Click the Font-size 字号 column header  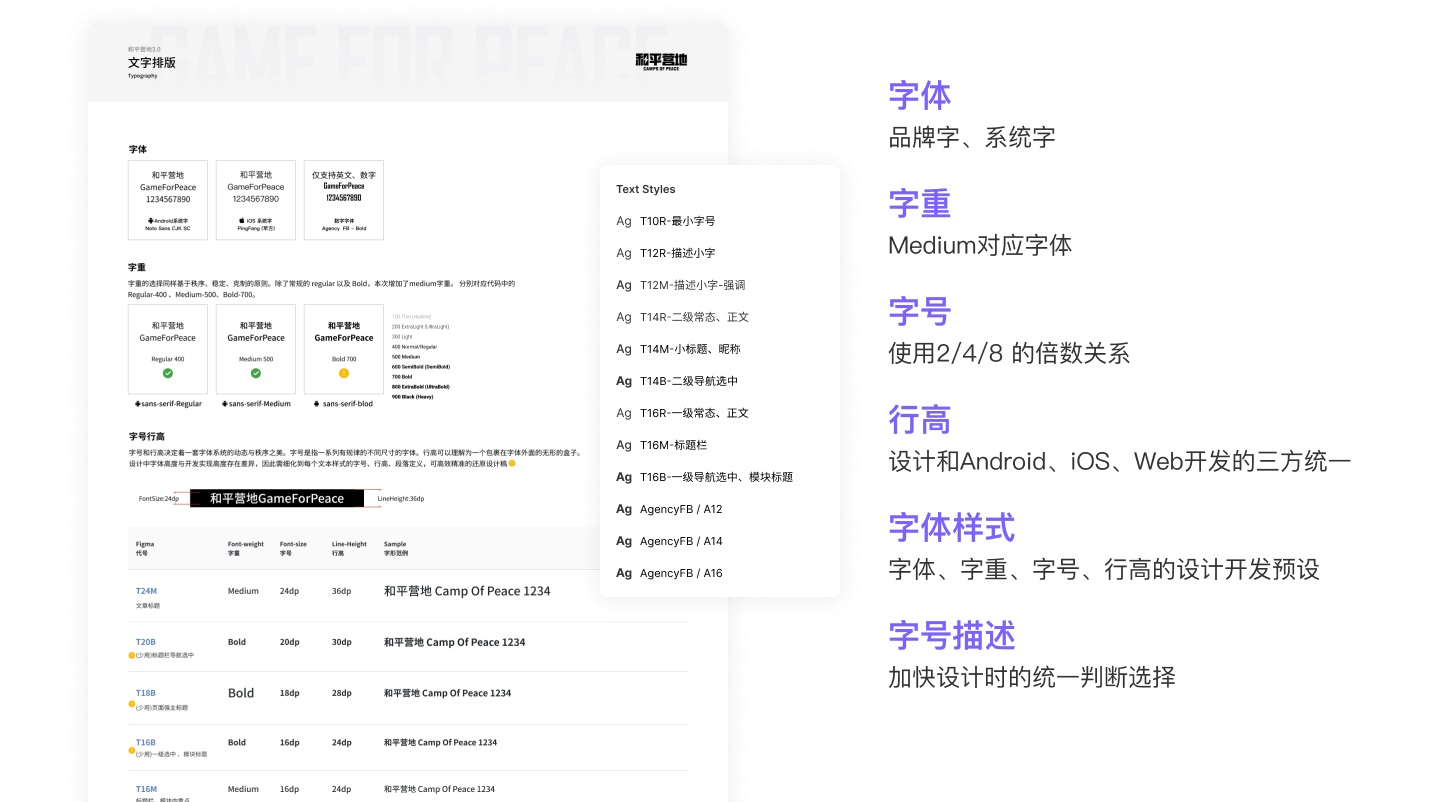(293, 548)
